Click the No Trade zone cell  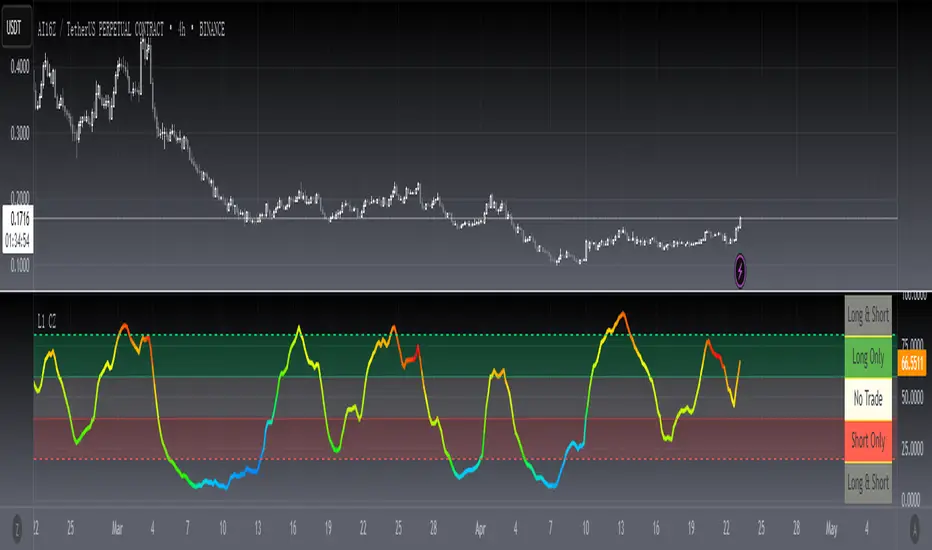pos(867,399)
